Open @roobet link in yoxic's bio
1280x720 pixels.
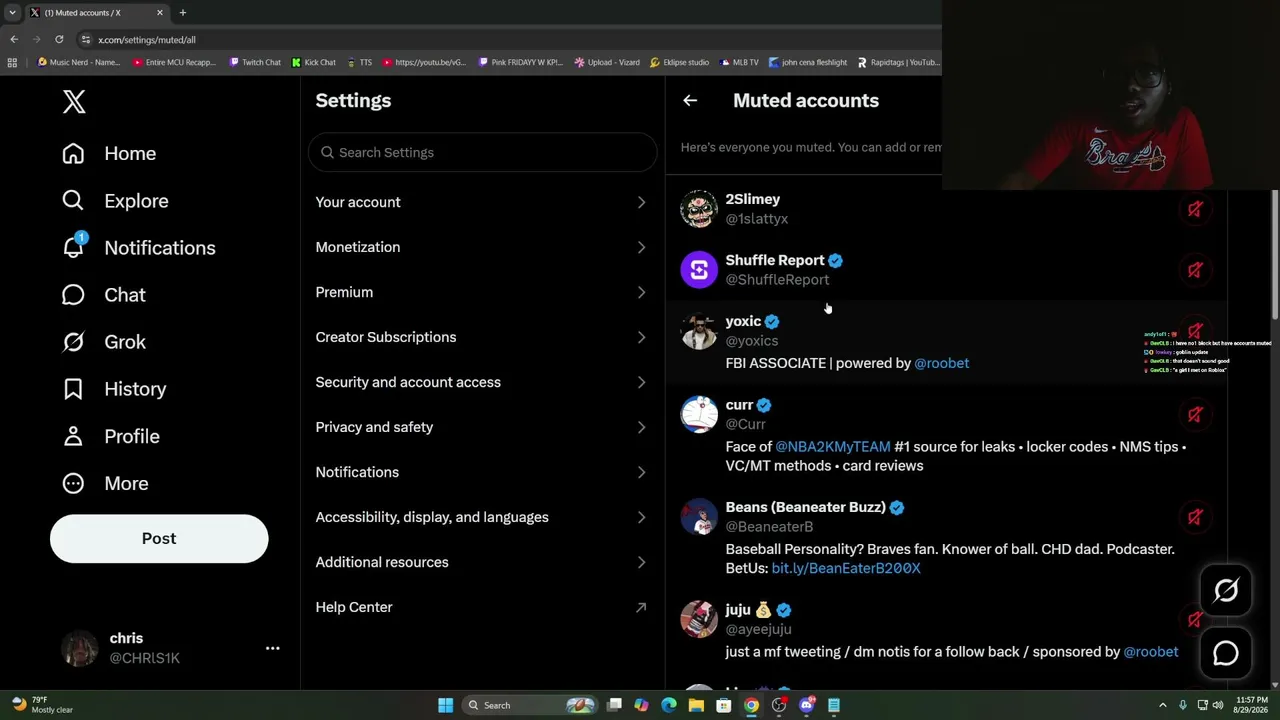click(x=942, y=363)
